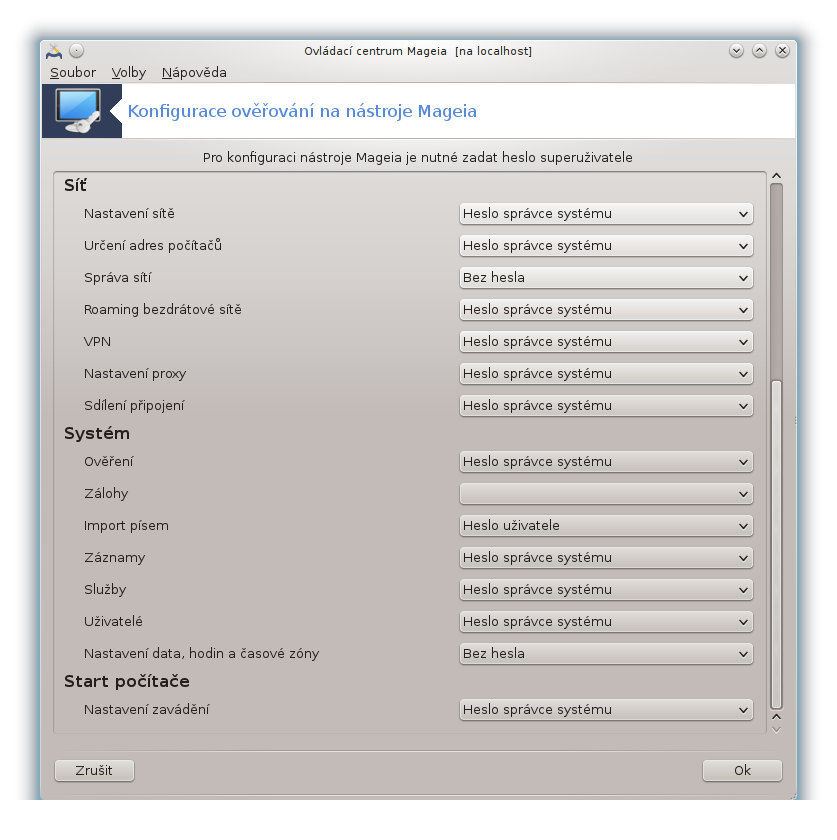Click the Start počítače section heading
This screenshot has height=840, width=837.
pos(127,681)
